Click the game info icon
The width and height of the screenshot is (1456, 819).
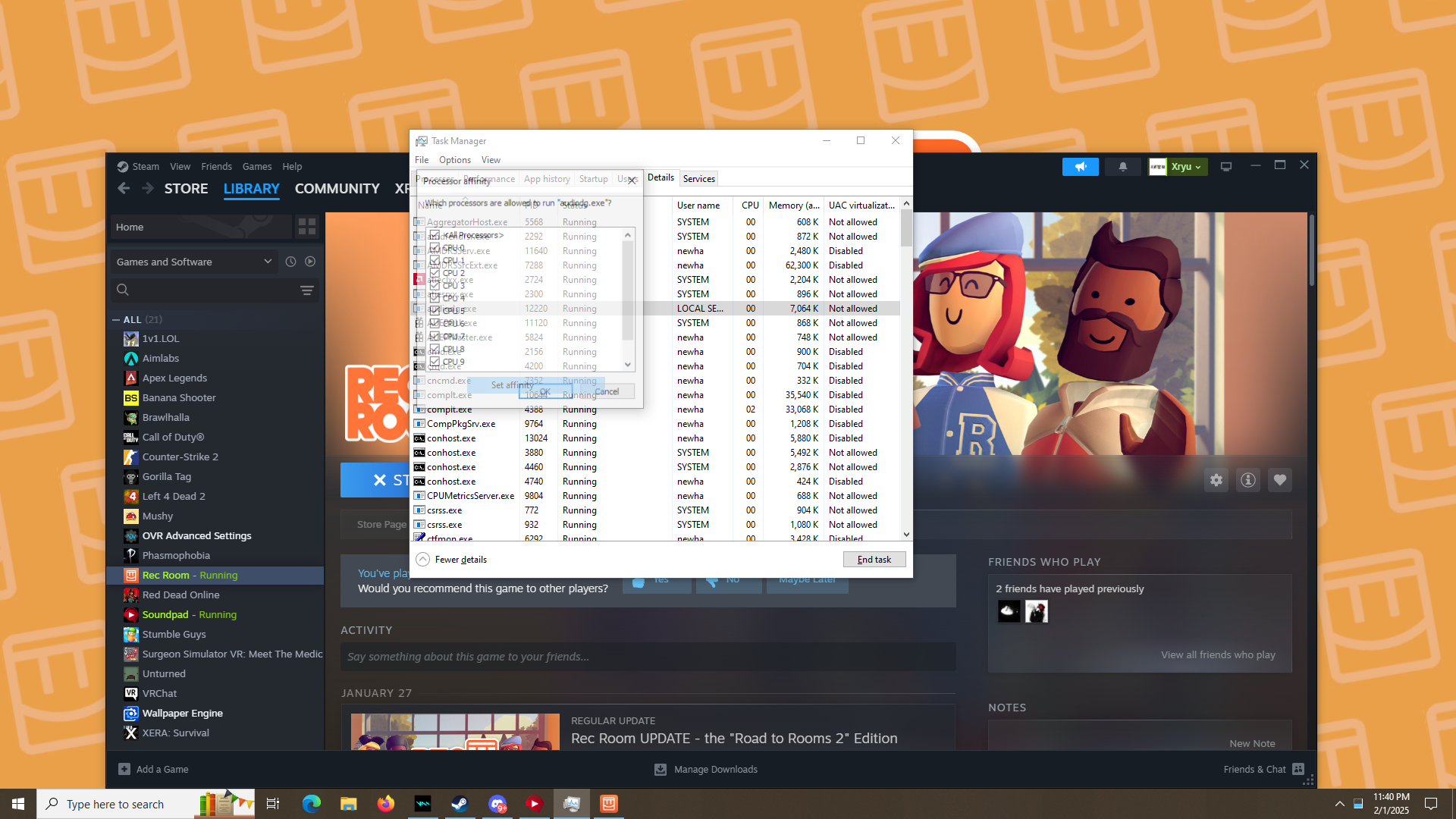1248,480
